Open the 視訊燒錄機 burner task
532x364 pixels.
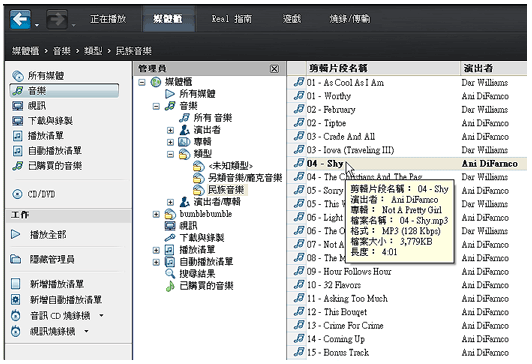pyautogui.click(x=52, y=331)
